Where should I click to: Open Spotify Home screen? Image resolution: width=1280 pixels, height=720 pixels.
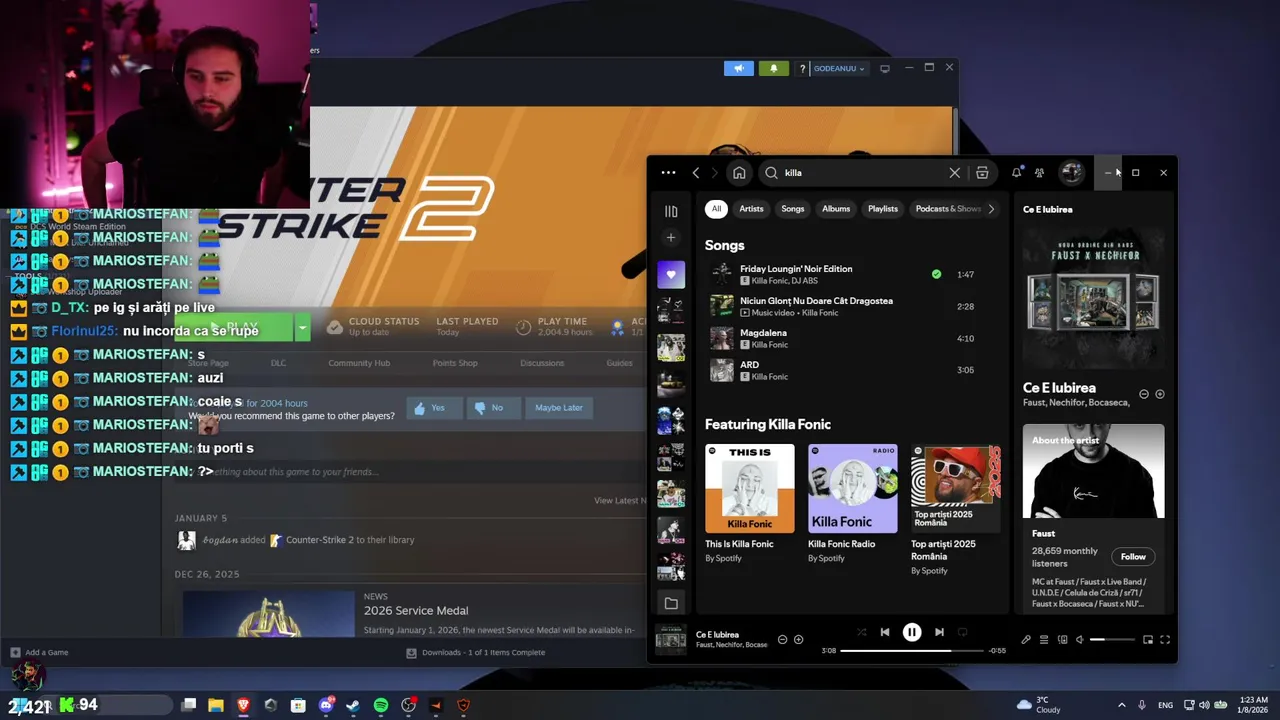[739, 173]
